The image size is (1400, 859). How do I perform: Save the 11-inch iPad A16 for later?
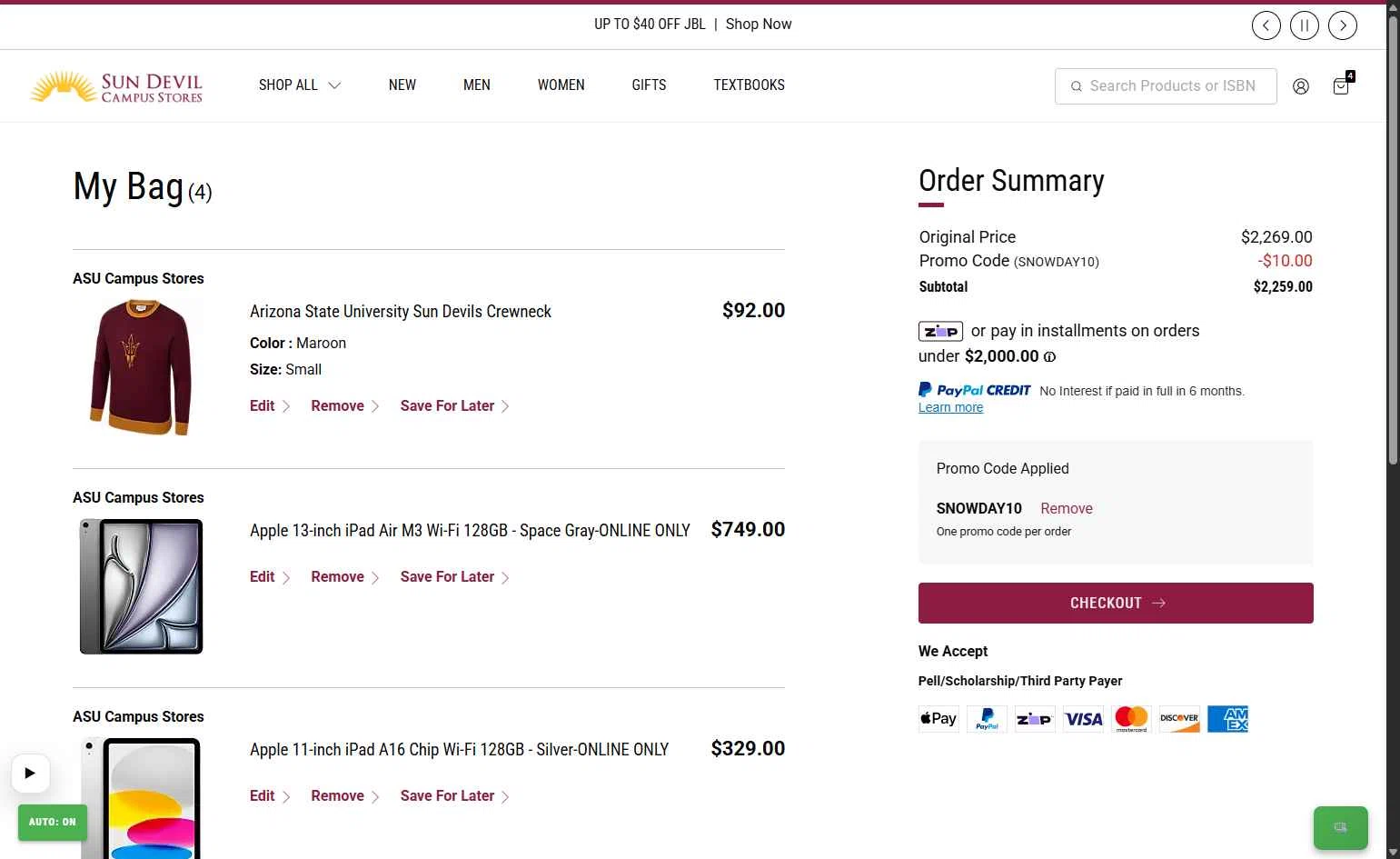point(455,796)
